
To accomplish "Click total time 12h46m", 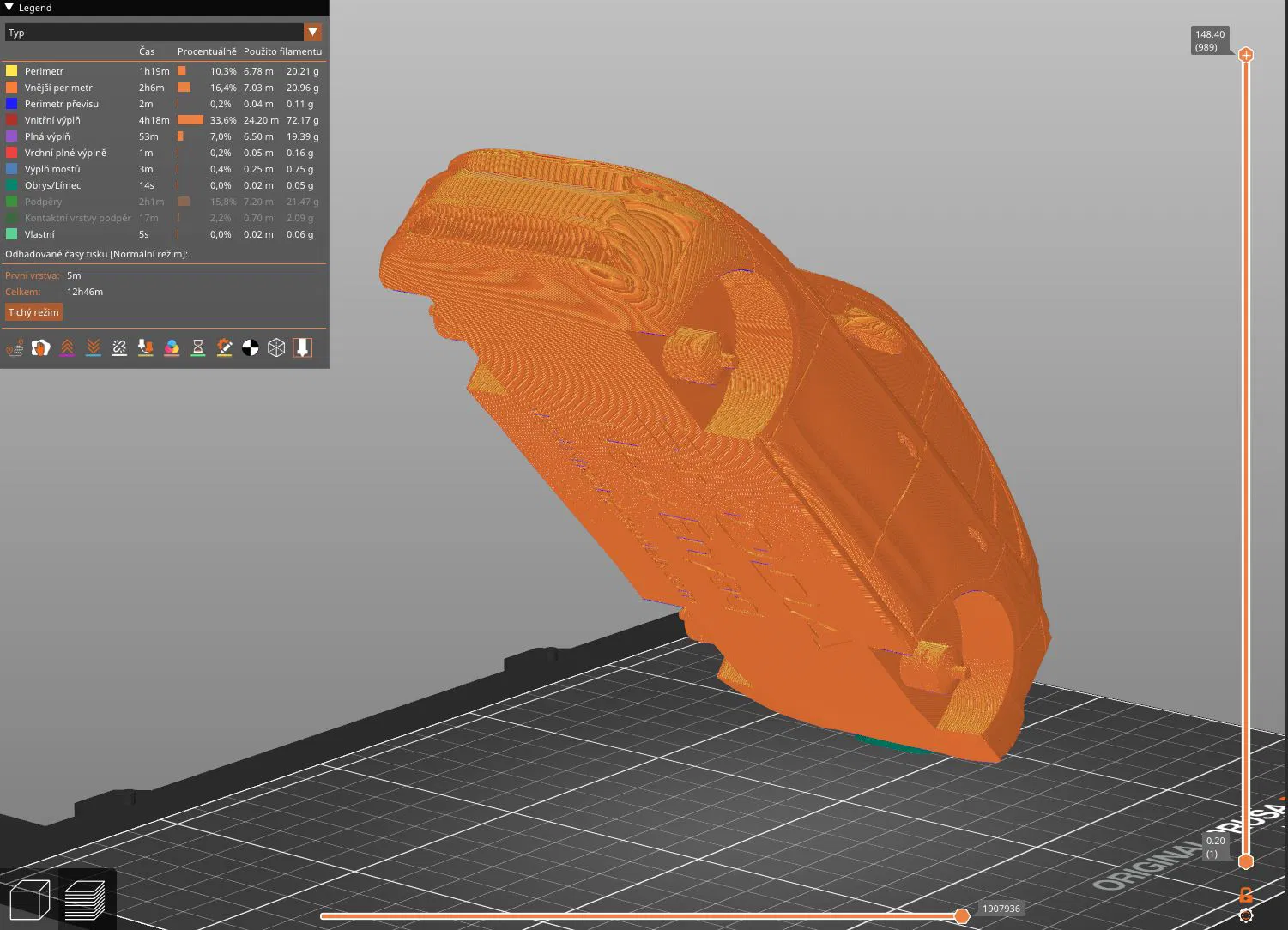I will tap(85, 292).
